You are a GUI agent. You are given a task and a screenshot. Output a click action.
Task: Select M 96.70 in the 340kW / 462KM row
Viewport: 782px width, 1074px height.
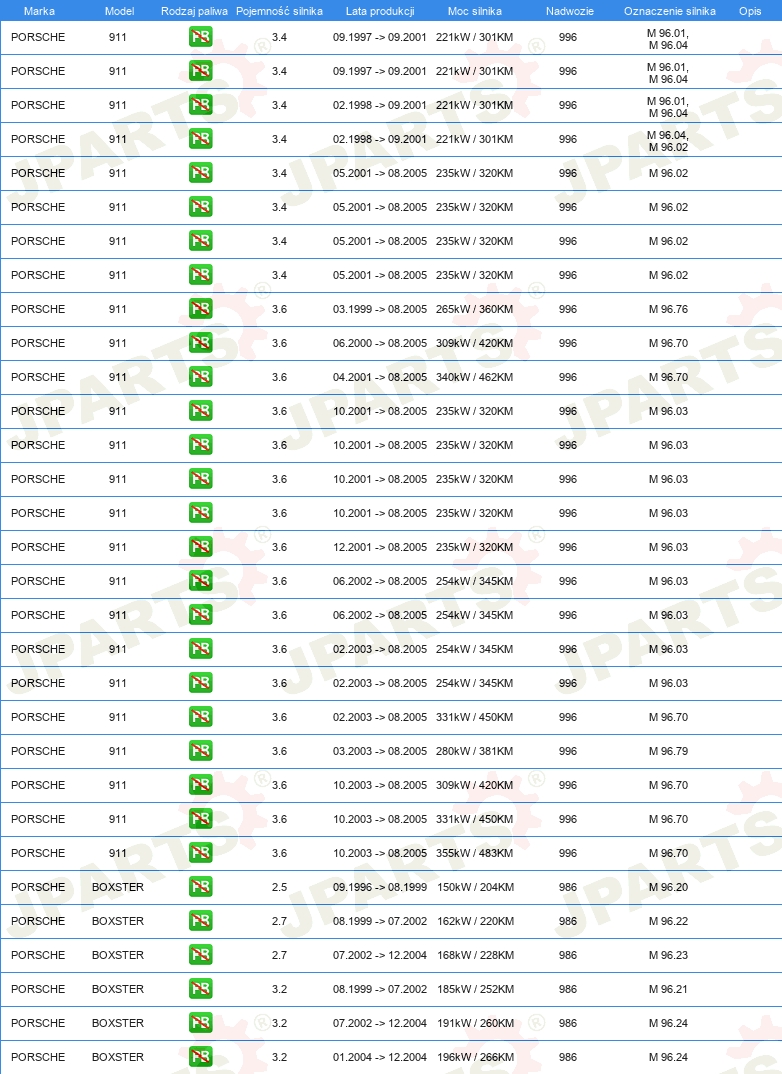pos(668,377)
